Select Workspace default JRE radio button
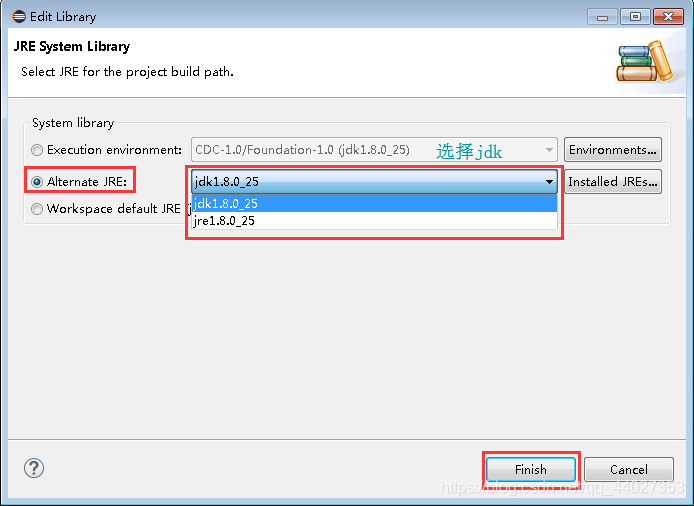The height and width of the screenshot is (506, 694). [x=37, y=209]
